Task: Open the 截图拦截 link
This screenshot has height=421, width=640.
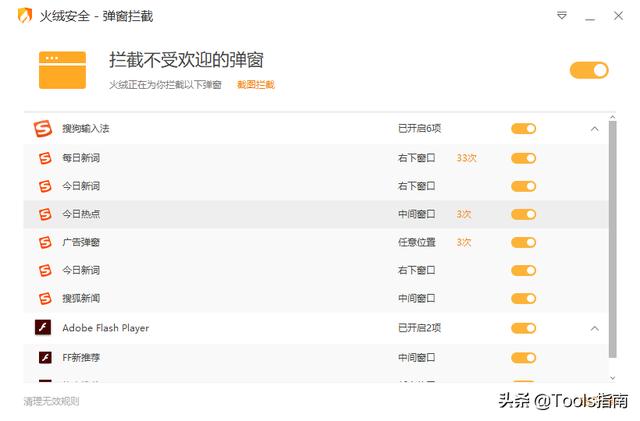Action: pyautogui.click(x=256, y=85)
